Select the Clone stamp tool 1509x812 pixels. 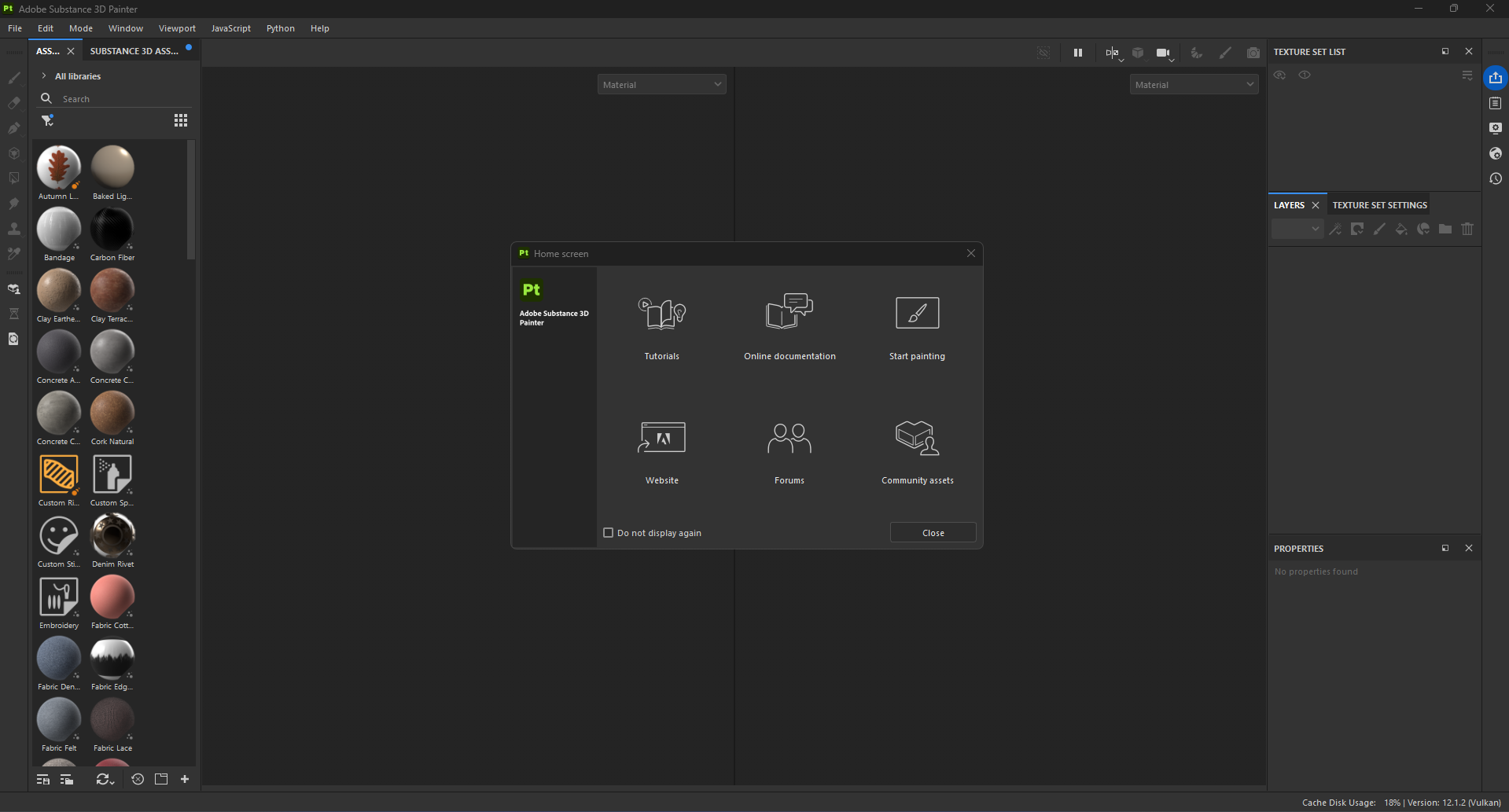(14, 229)
